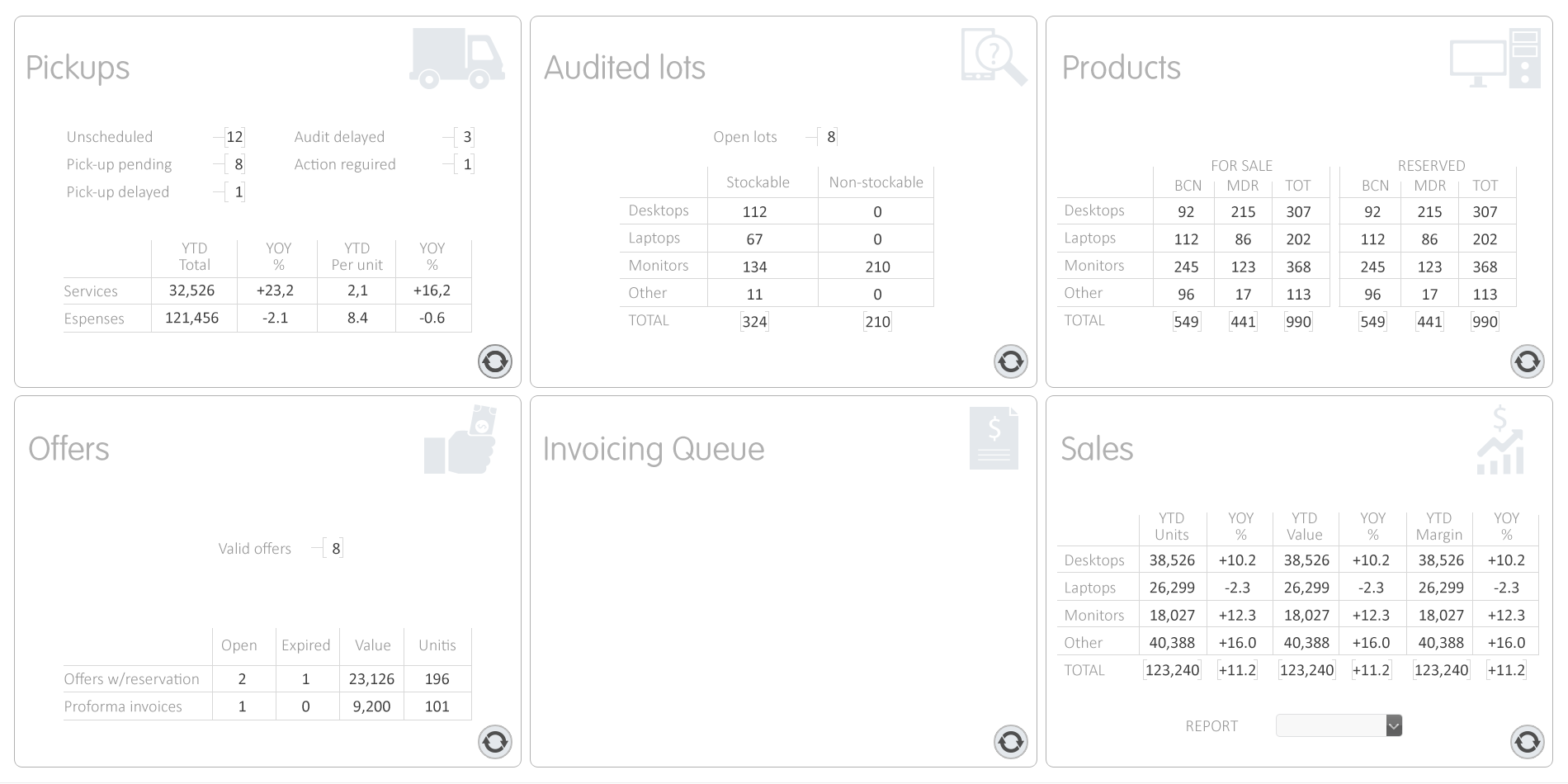
Task: Click the Products computer icon
Action: tap(1495, 59)
